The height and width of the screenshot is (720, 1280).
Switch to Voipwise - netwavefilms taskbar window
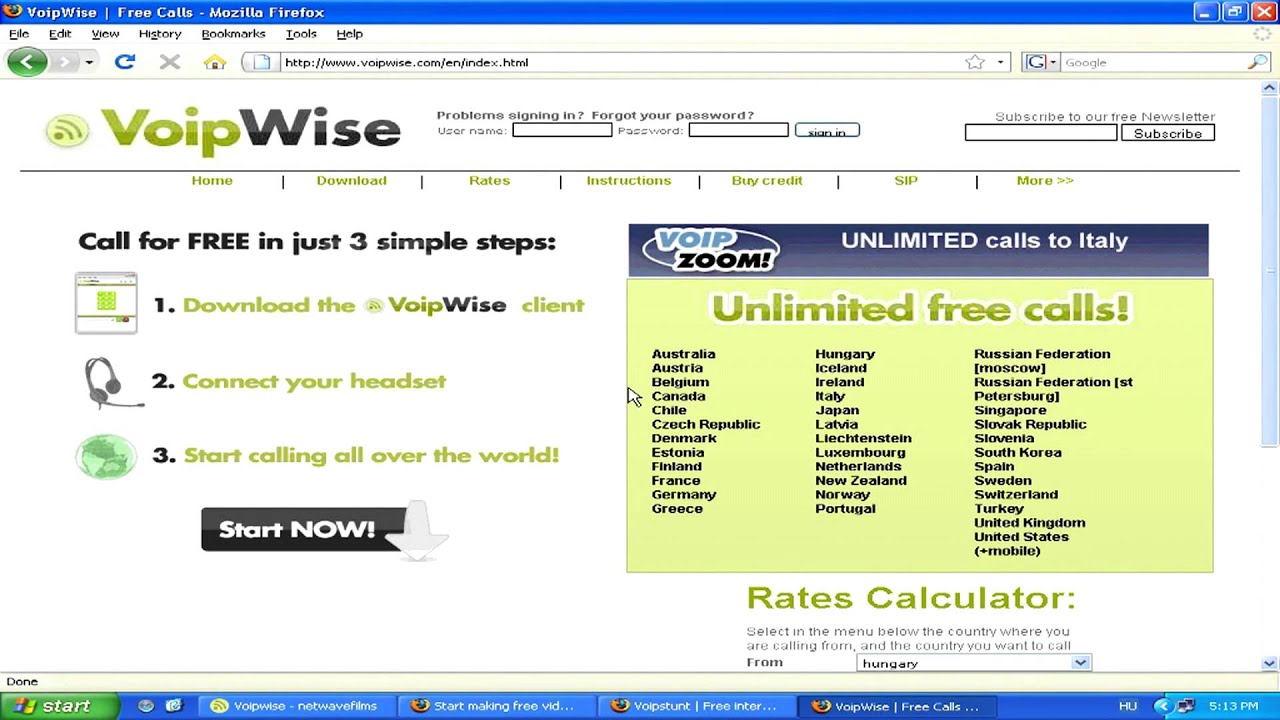pos(295,706)
